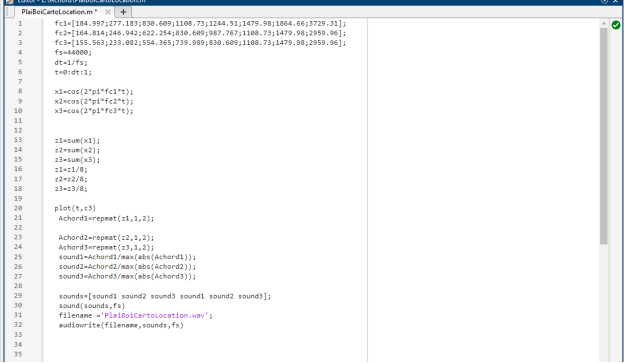Place cursor on the x2=cos(2*pi*fc2*t) line
This screenshot has height=363, width=624.
pyautogui.click(x=94, y=101)
